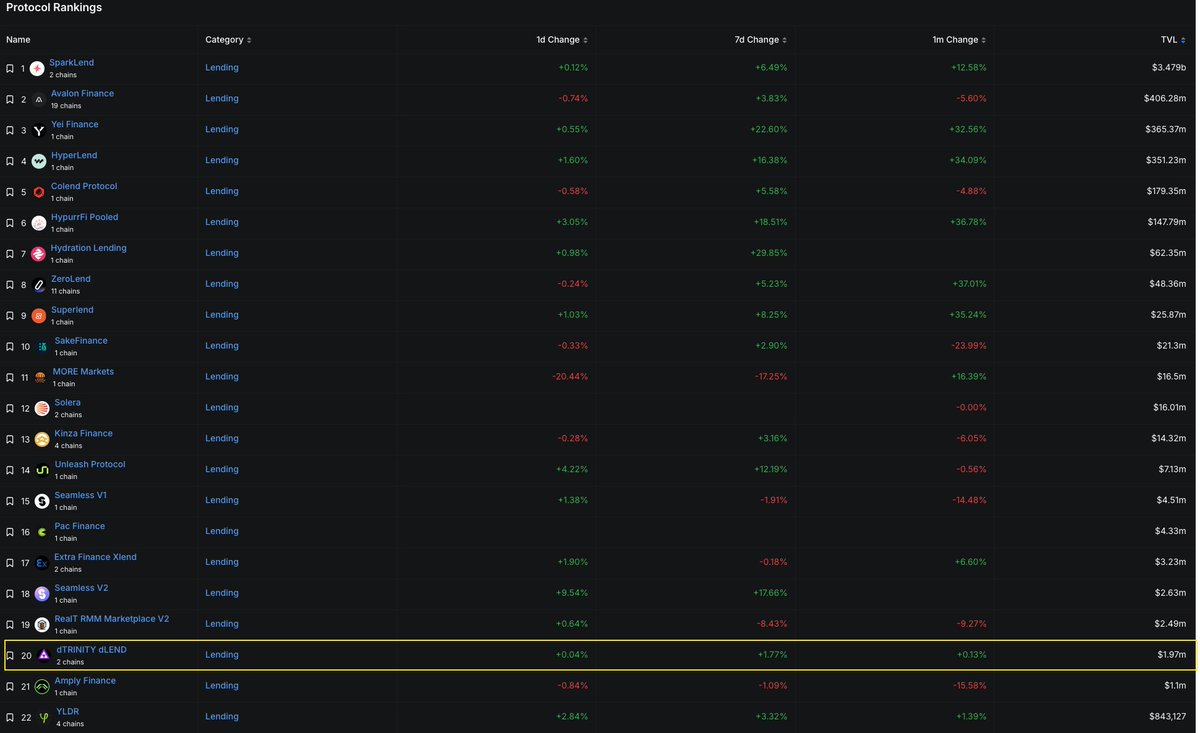Bookmark the dTRINITY dLEND row
This screenshot has height=733, width=1200.
(x=10, y=656)
